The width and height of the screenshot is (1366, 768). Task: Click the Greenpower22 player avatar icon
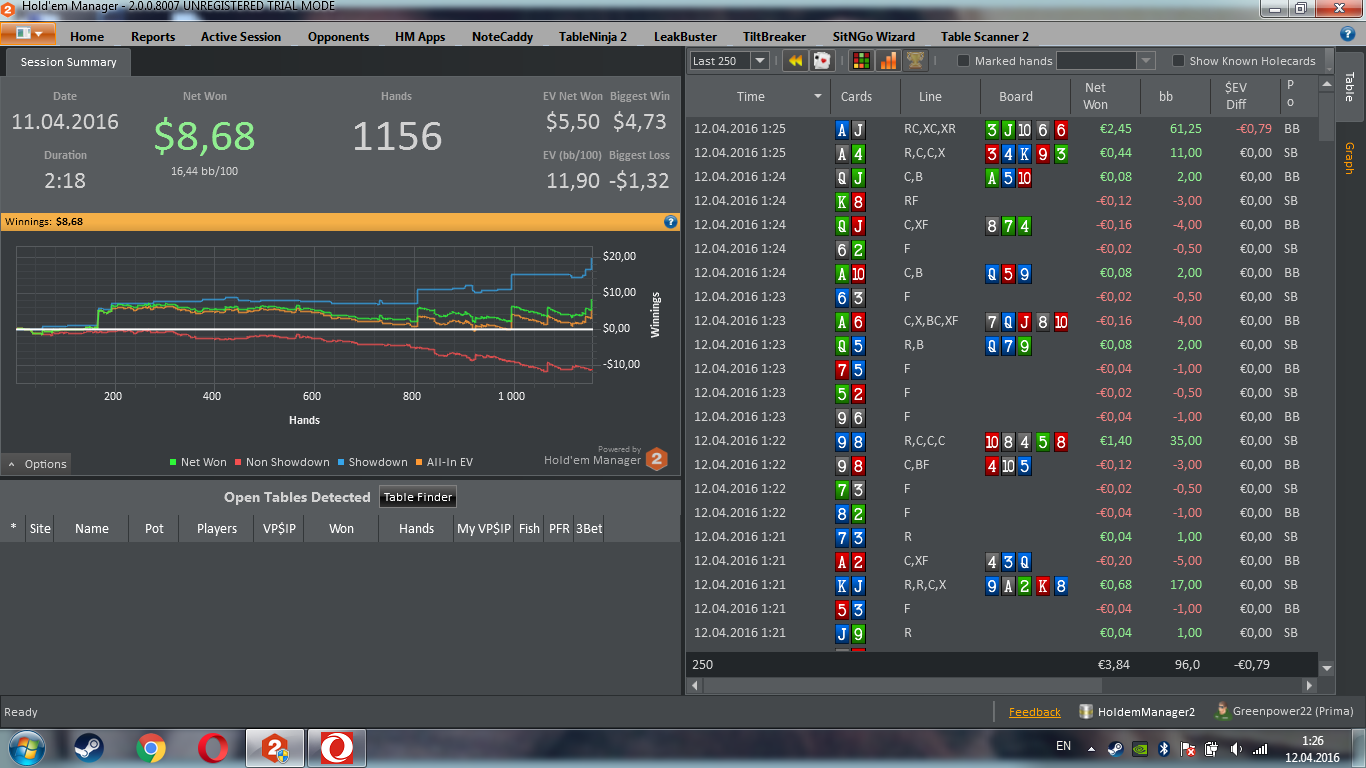1221,711
